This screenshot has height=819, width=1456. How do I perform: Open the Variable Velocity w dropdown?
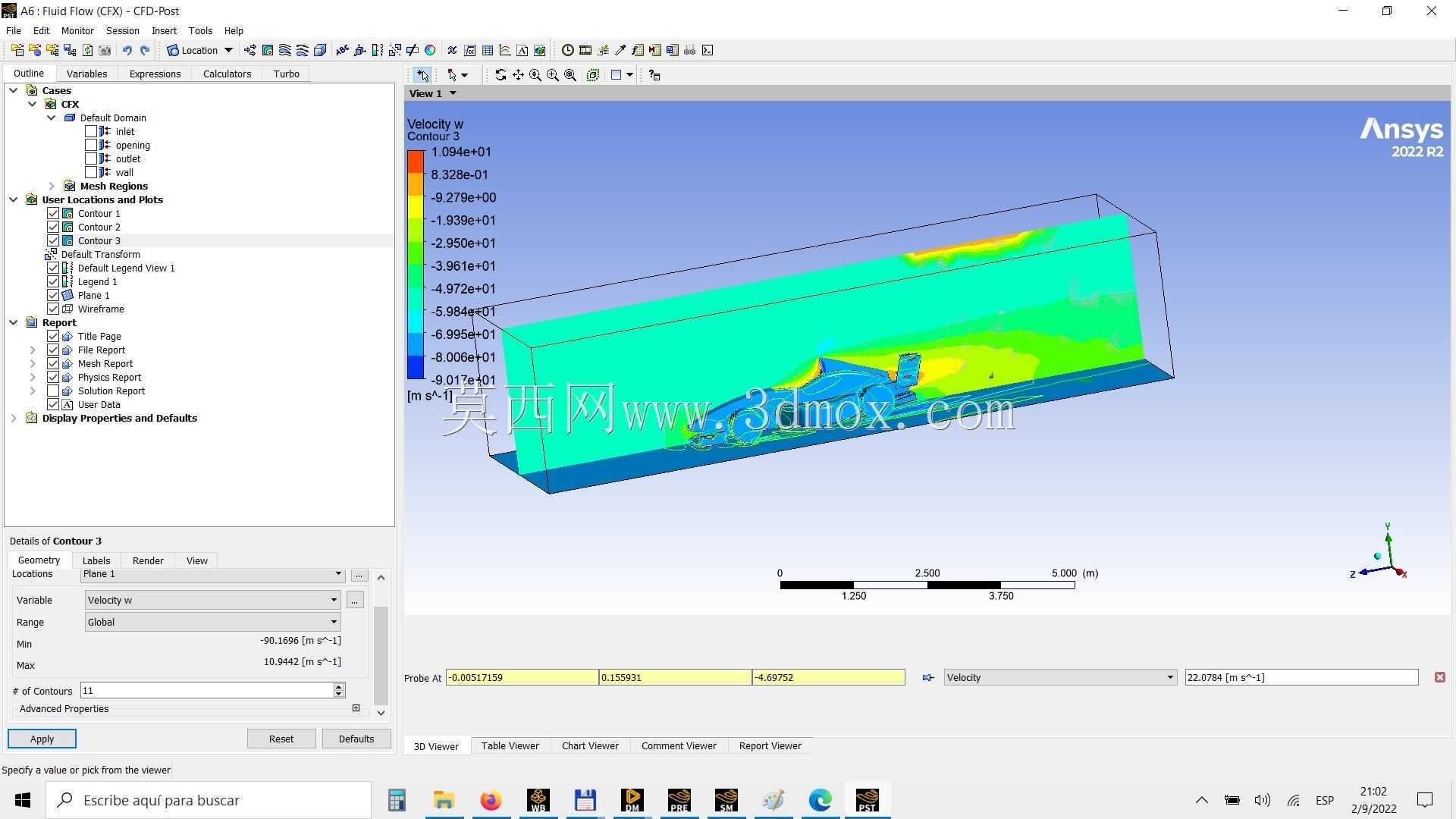[212, 600]
